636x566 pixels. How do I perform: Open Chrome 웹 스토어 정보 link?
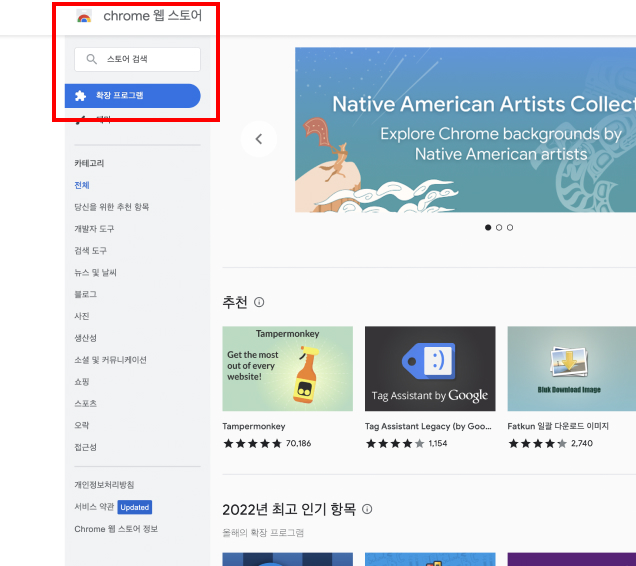[116, 529]
